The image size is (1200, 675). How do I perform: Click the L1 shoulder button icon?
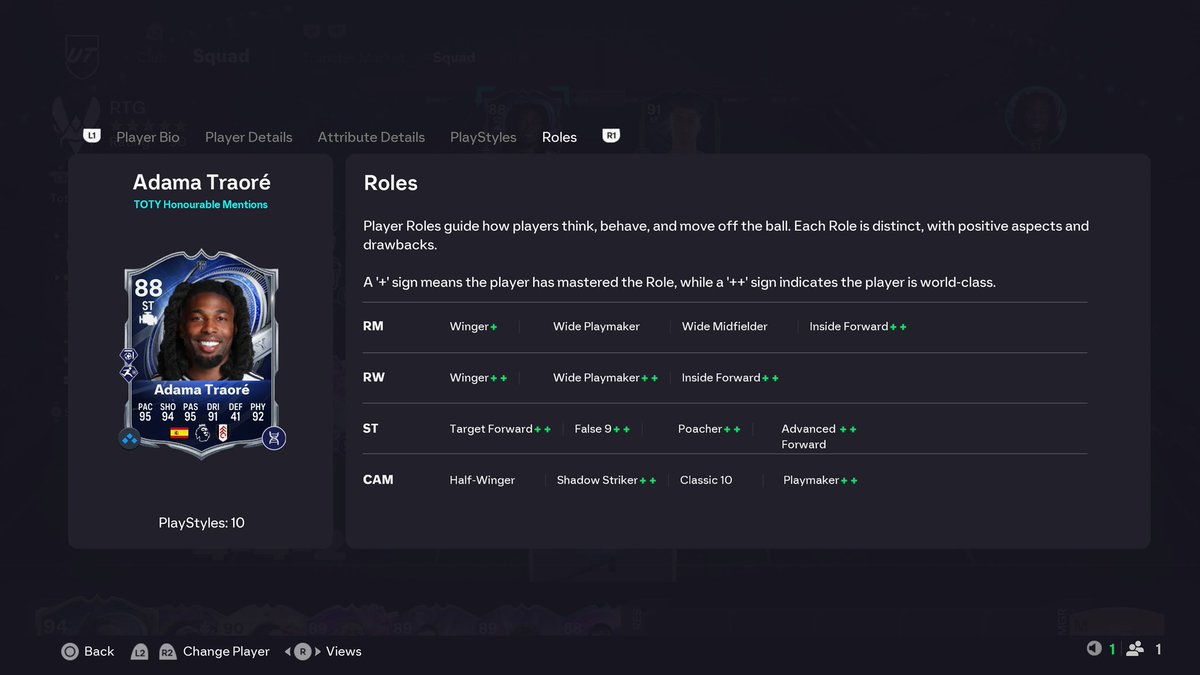point(92,135)
